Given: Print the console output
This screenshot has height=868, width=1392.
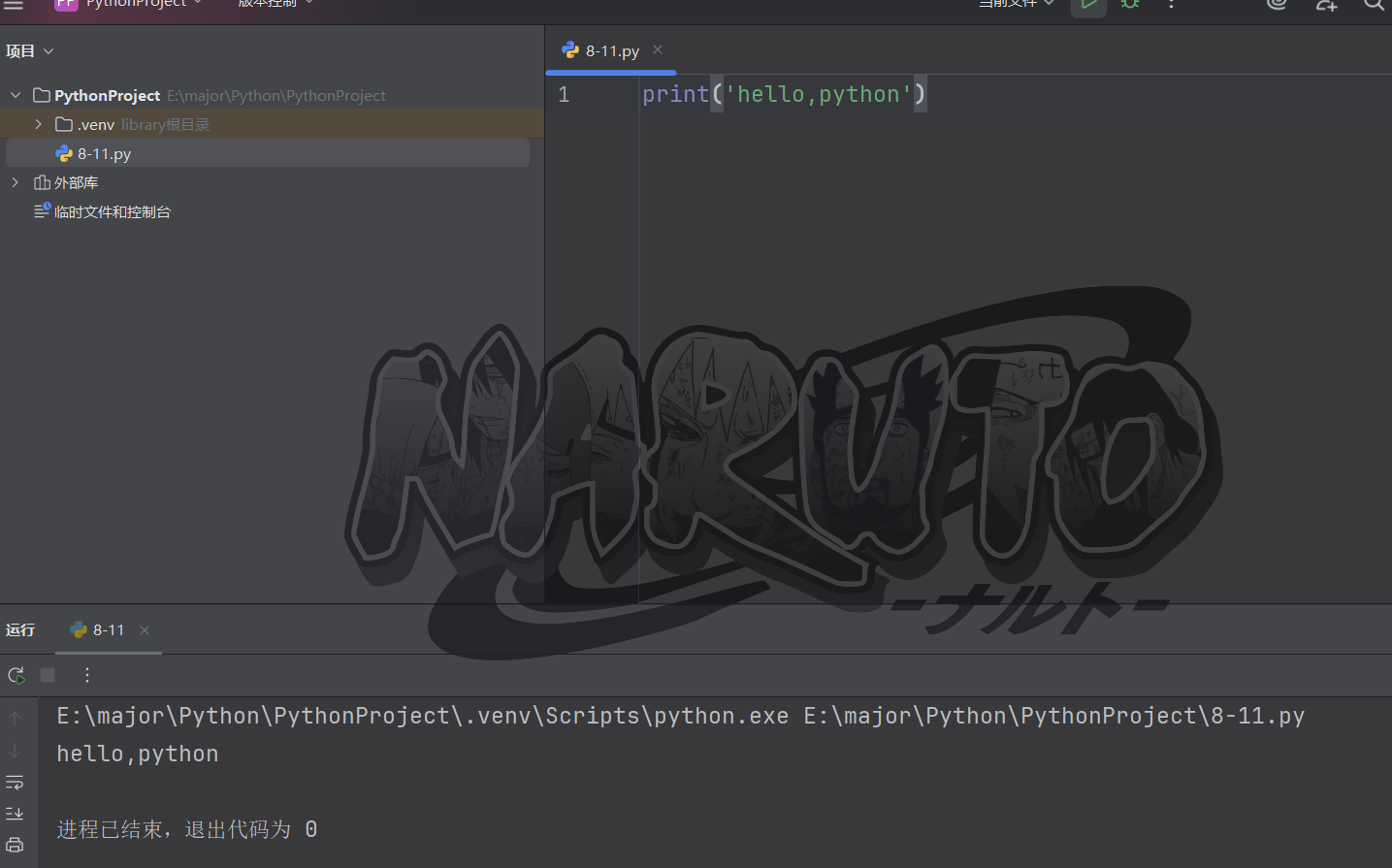Looking at the screenshot, I should [x=15, y=845].
